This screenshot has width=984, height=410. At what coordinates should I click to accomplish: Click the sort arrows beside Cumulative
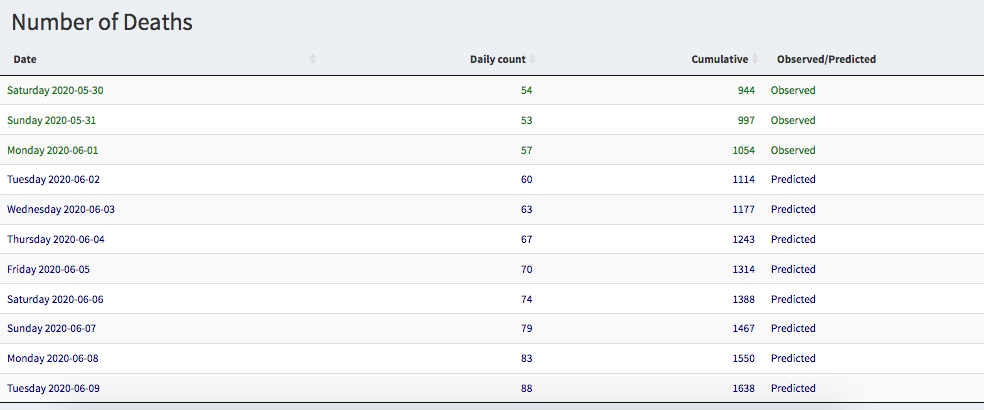tap(755, 59)
